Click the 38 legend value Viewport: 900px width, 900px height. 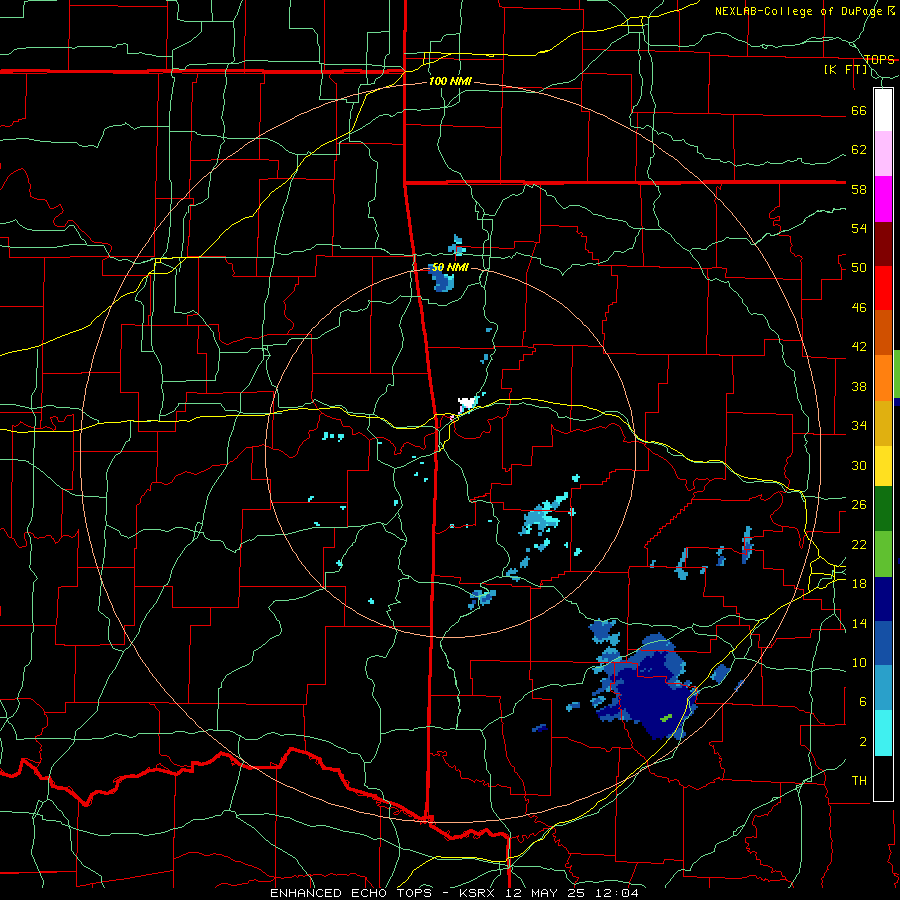tap(859, 386)
